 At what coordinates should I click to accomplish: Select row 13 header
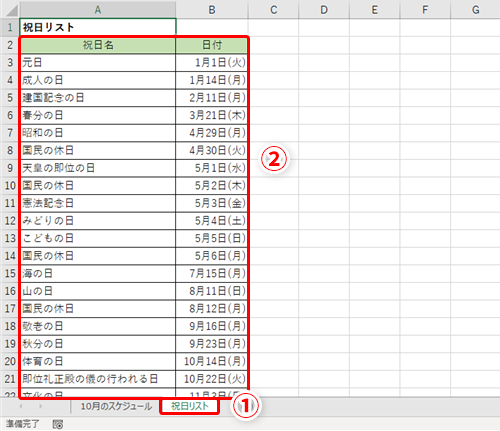click(x=10, y=238)
